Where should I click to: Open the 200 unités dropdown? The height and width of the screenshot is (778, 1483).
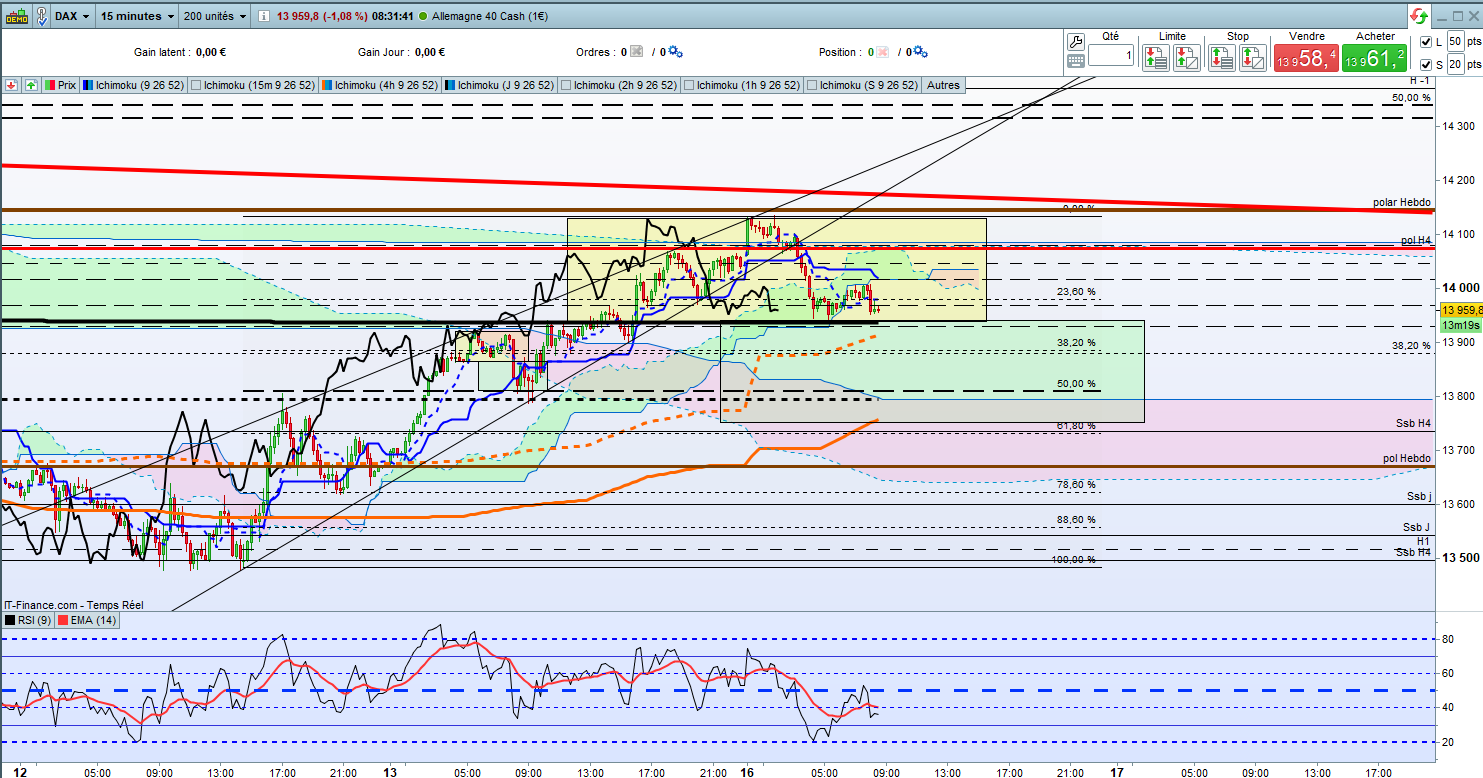pos(215,16)
